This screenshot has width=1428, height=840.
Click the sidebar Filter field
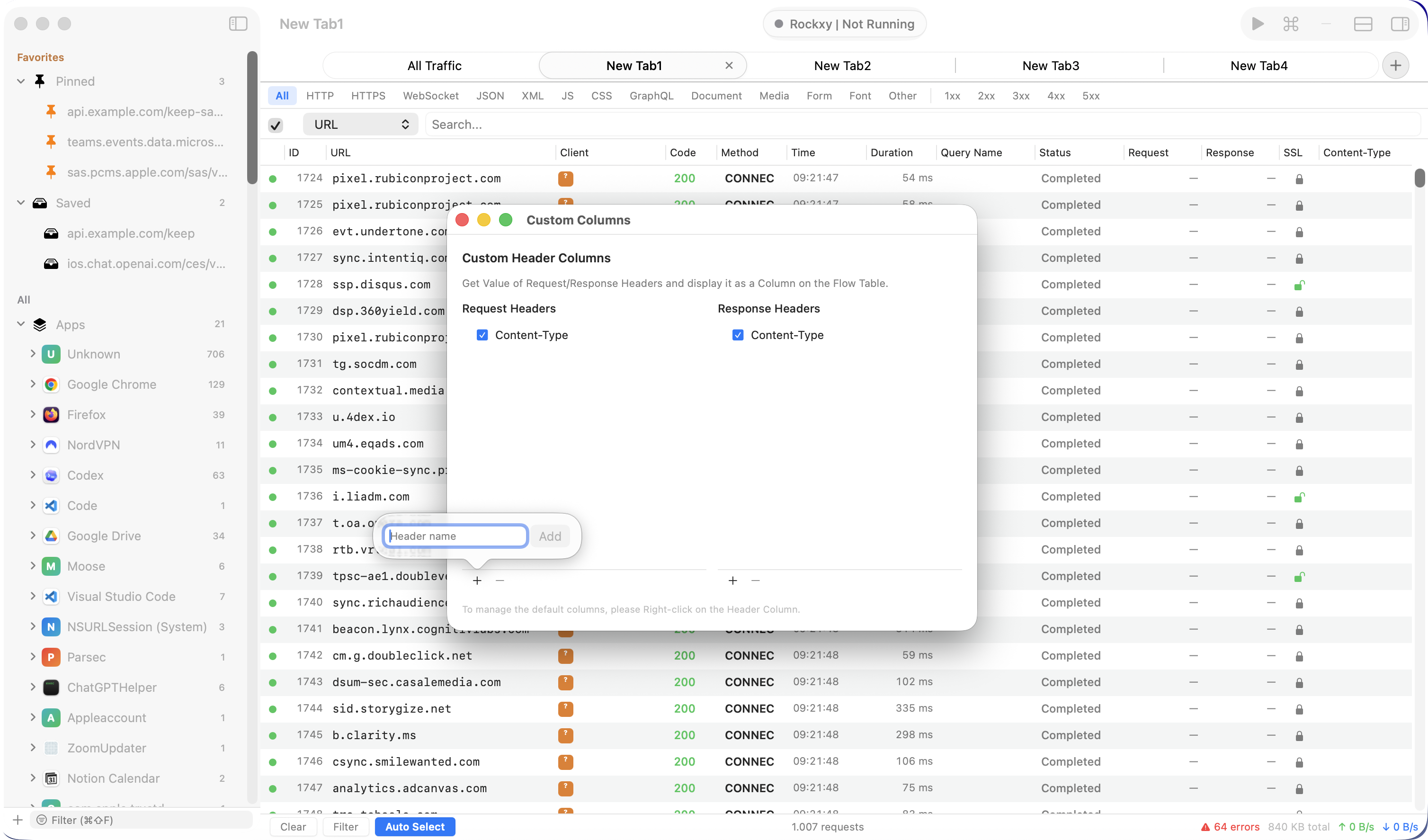coord(141,820)
